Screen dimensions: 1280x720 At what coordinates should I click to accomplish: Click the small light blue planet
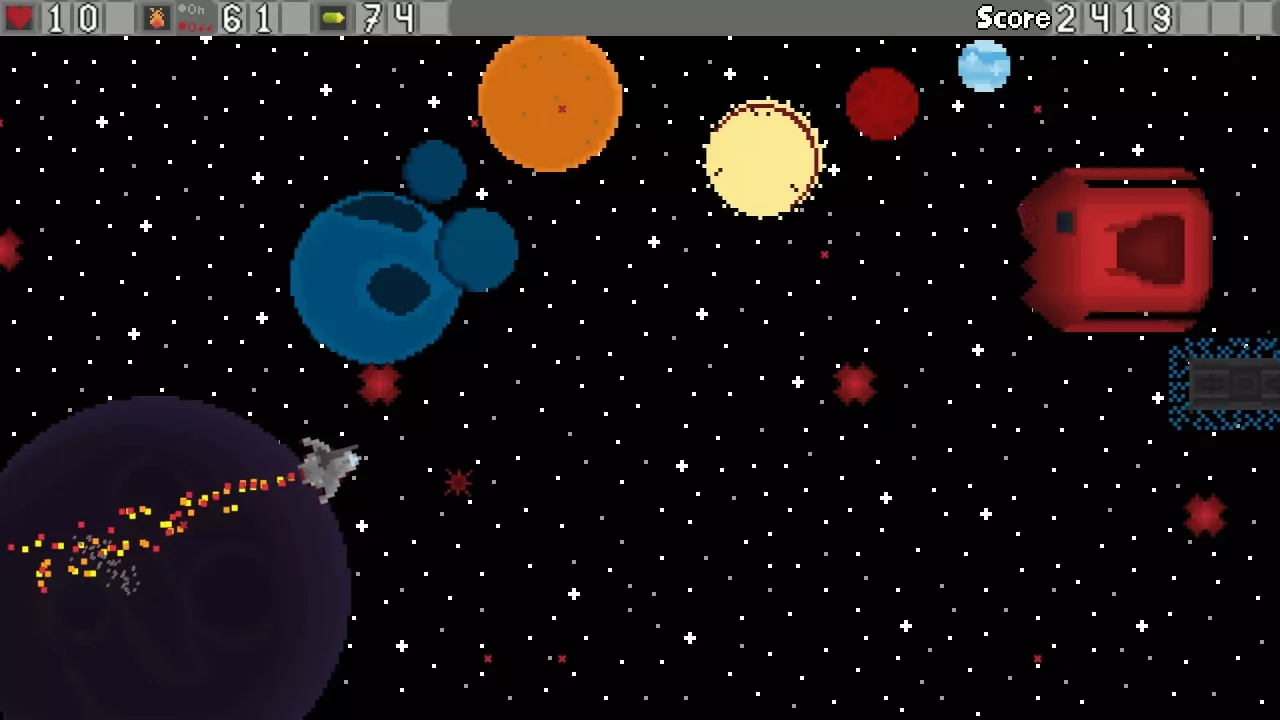click(984, 66)
